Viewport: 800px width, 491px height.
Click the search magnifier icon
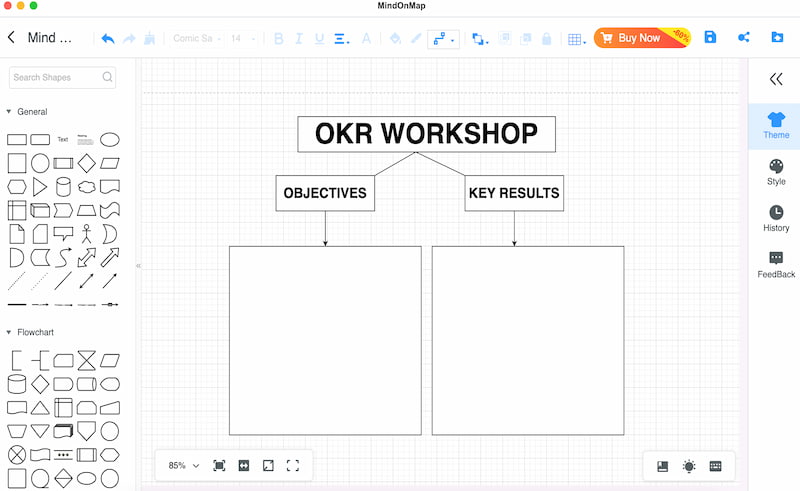coord(107,77)
